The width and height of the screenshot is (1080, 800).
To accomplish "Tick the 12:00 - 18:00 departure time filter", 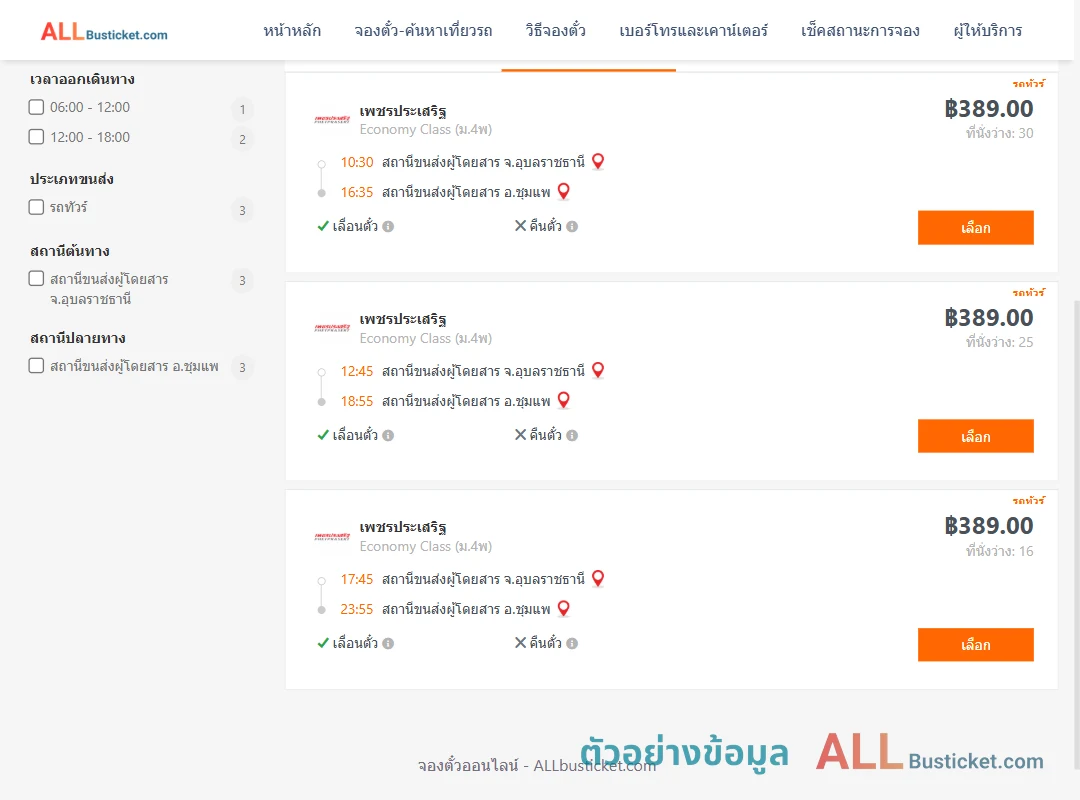I will pos(37,136).
